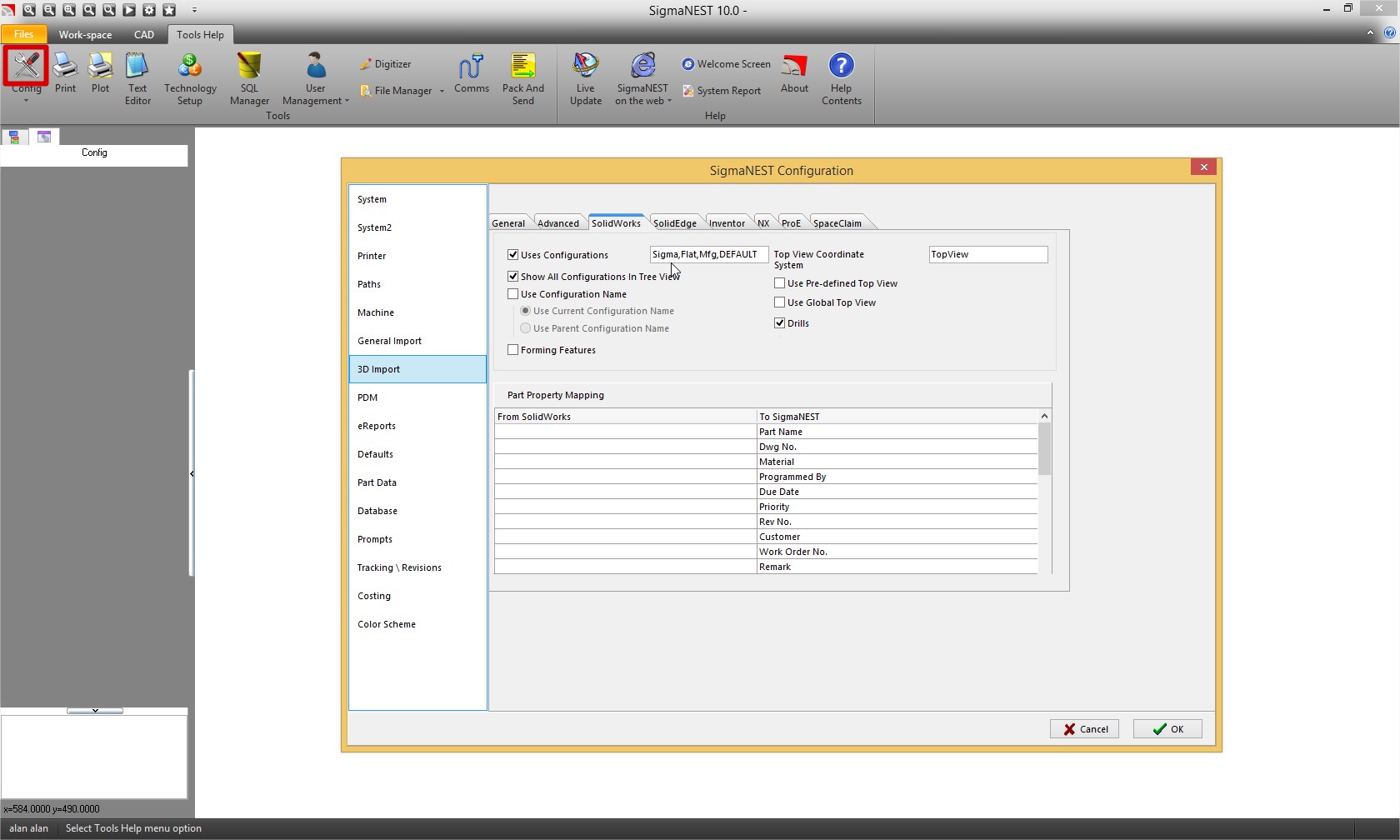Switch to the SolidEdge tab
The width and height of the screenshot is (1400, 840).
point(674,223)
